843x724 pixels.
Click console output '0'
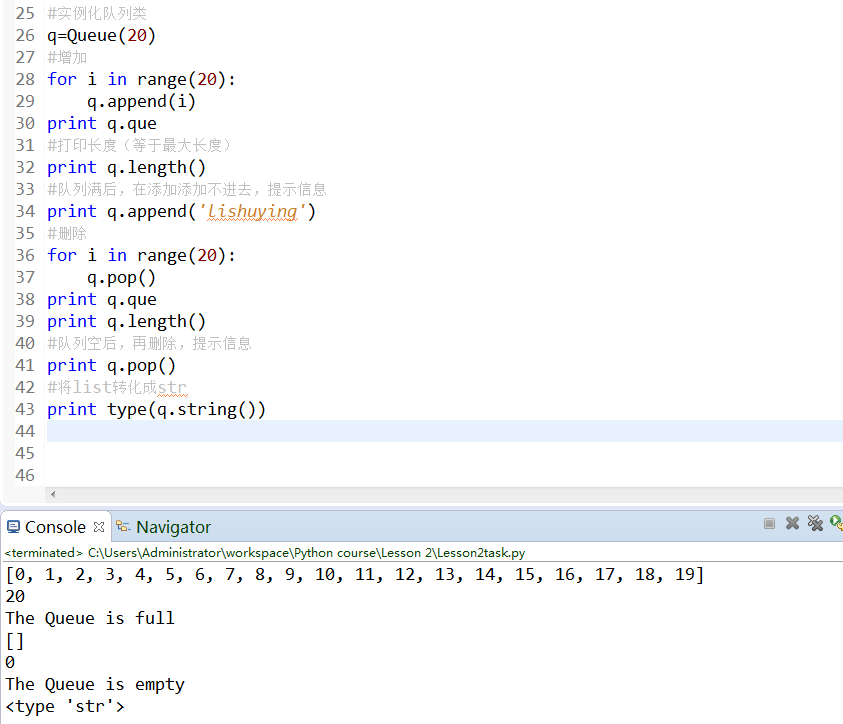tap(10, 663)
